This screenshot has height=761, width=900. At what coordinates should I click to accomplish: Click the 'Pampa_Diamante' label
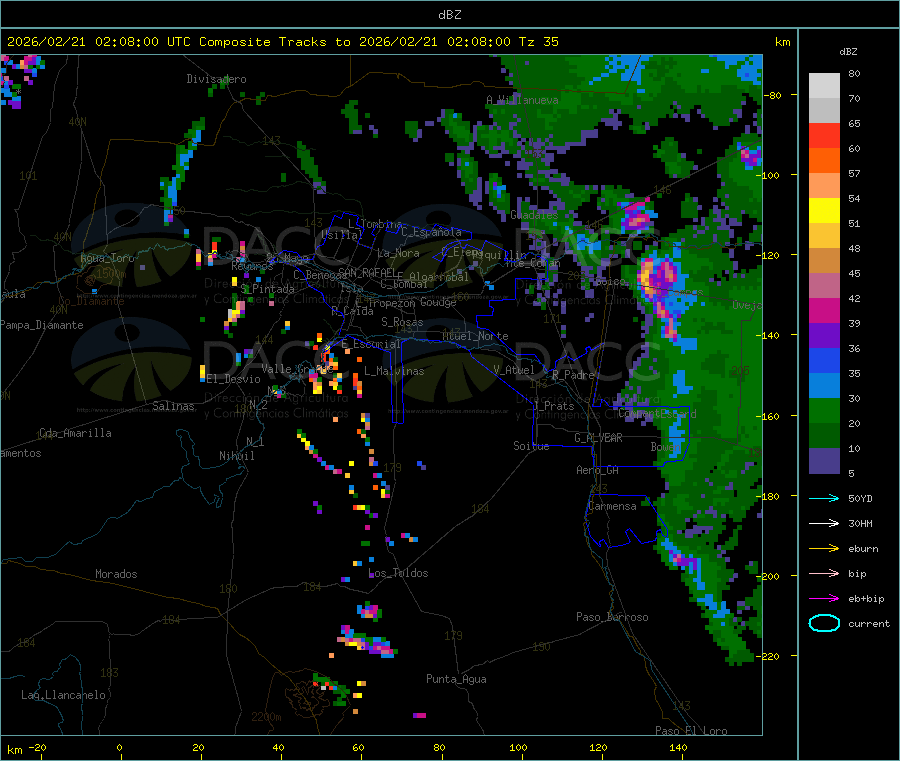click(42, 325)
